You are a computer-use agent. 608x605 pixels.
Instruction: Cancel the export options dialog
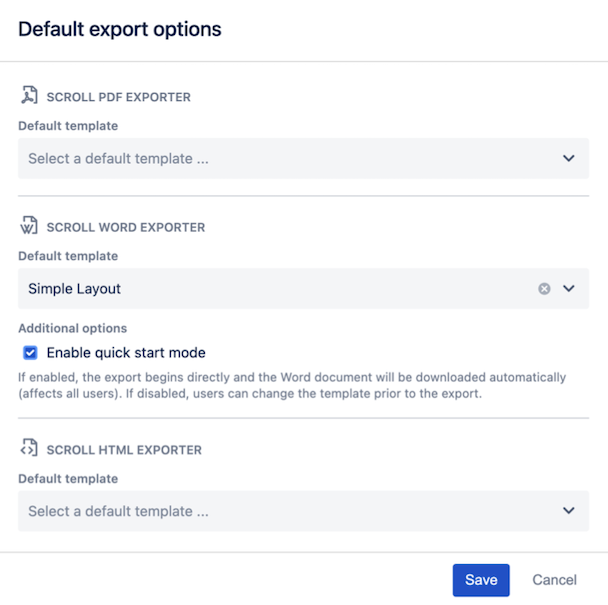click(x=554, y=580)
